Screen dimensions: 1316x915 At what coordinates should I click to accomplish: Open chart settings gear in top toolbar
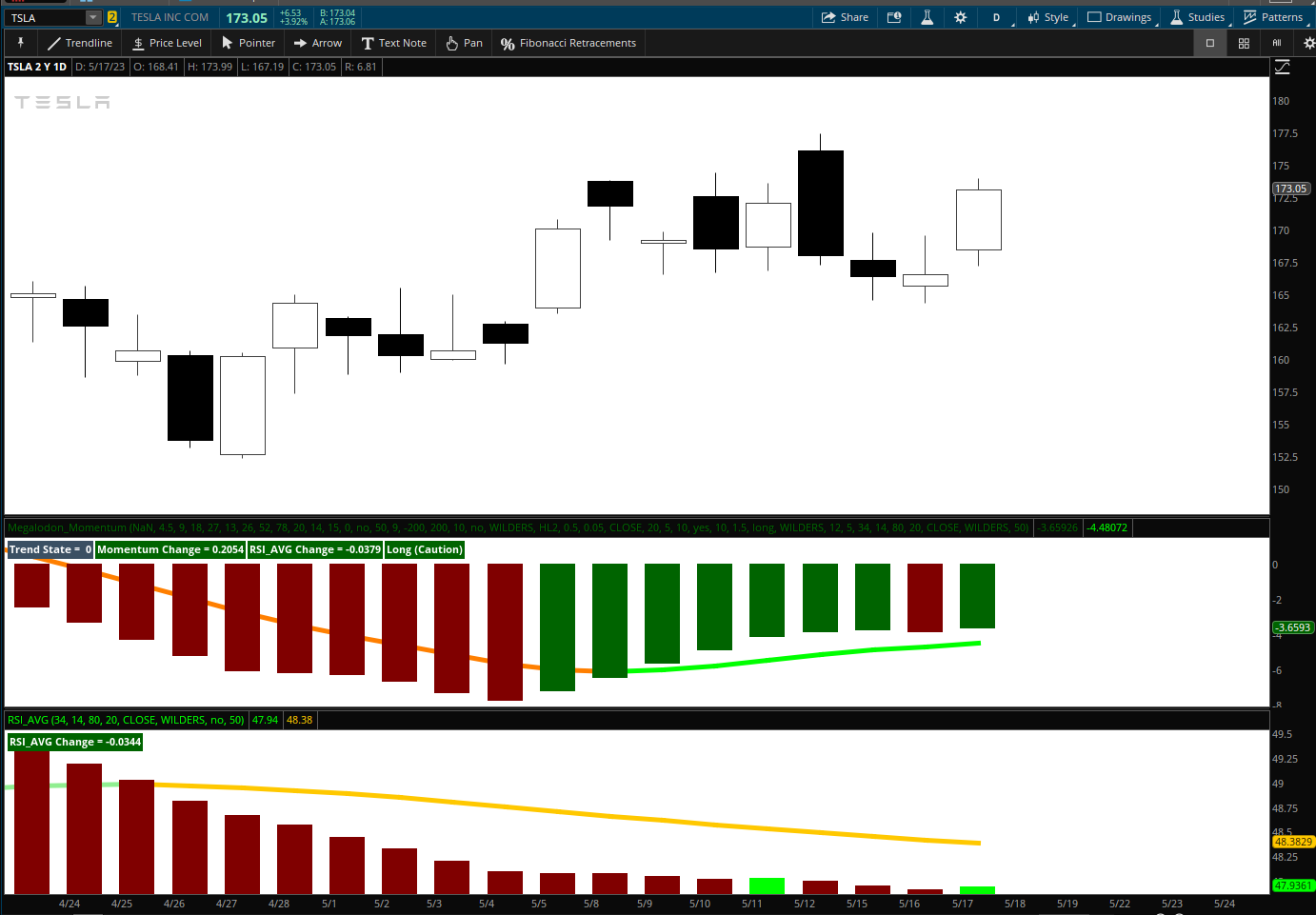(960, 17)
